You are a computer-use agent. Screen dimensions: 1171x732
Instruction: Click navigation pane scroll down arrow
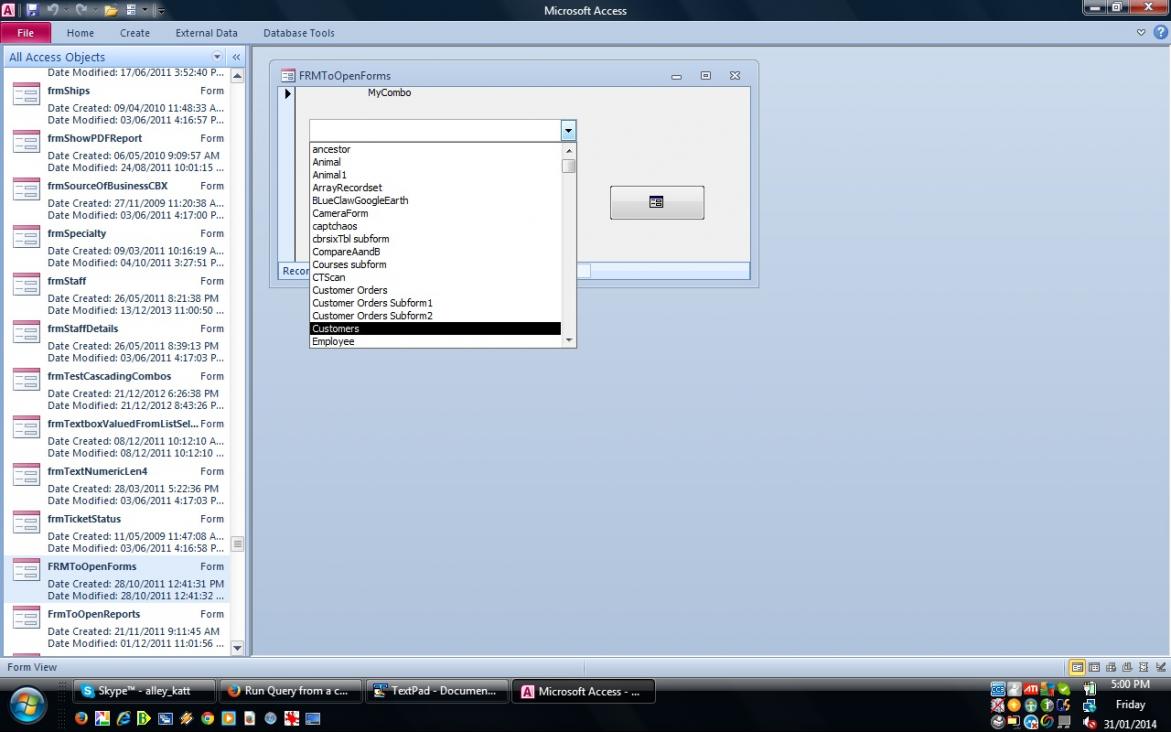pos(237,648)
